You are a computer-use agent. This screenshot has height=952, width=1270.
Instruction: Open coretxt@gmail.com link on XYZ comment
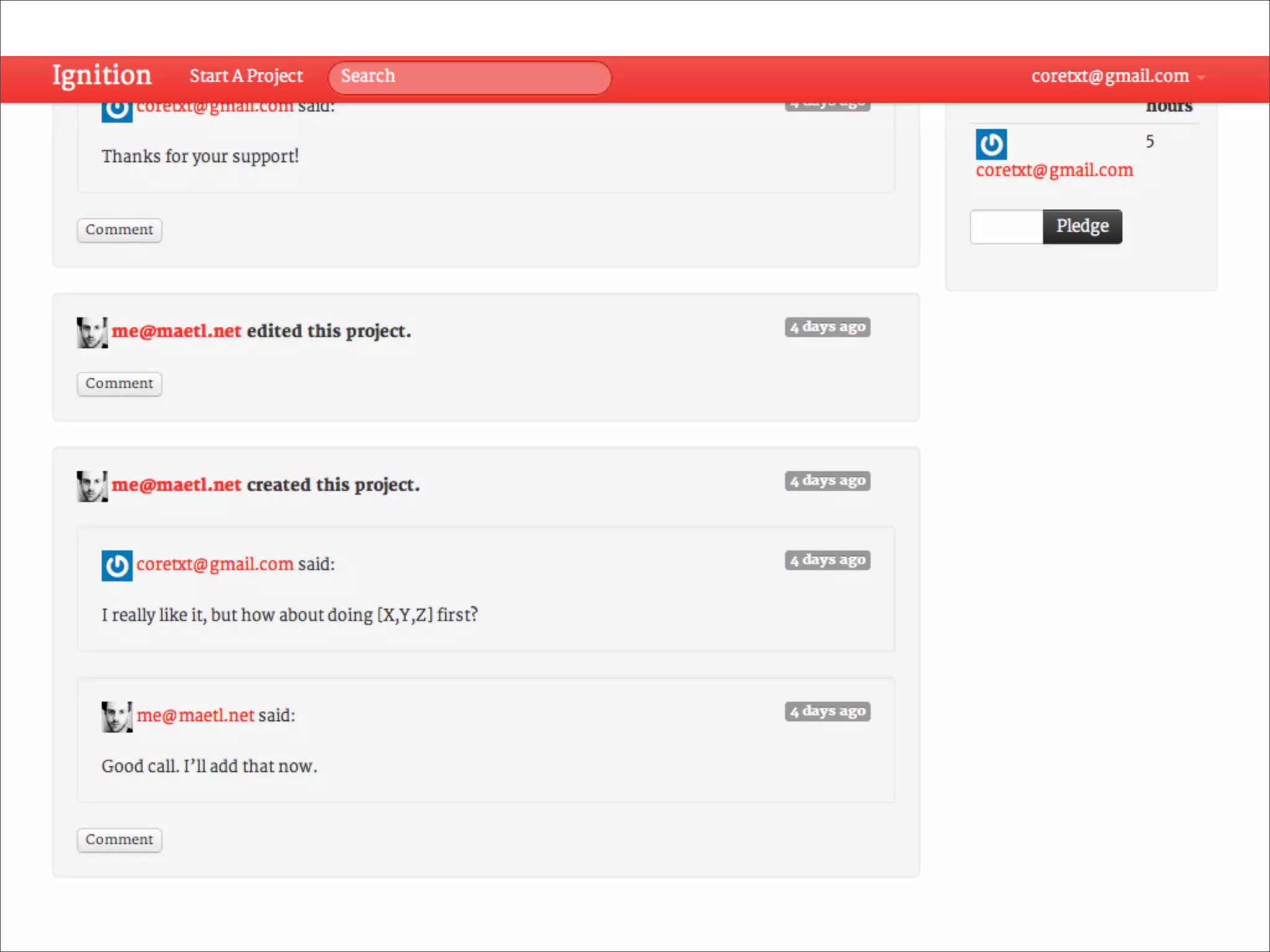(215, 564)
